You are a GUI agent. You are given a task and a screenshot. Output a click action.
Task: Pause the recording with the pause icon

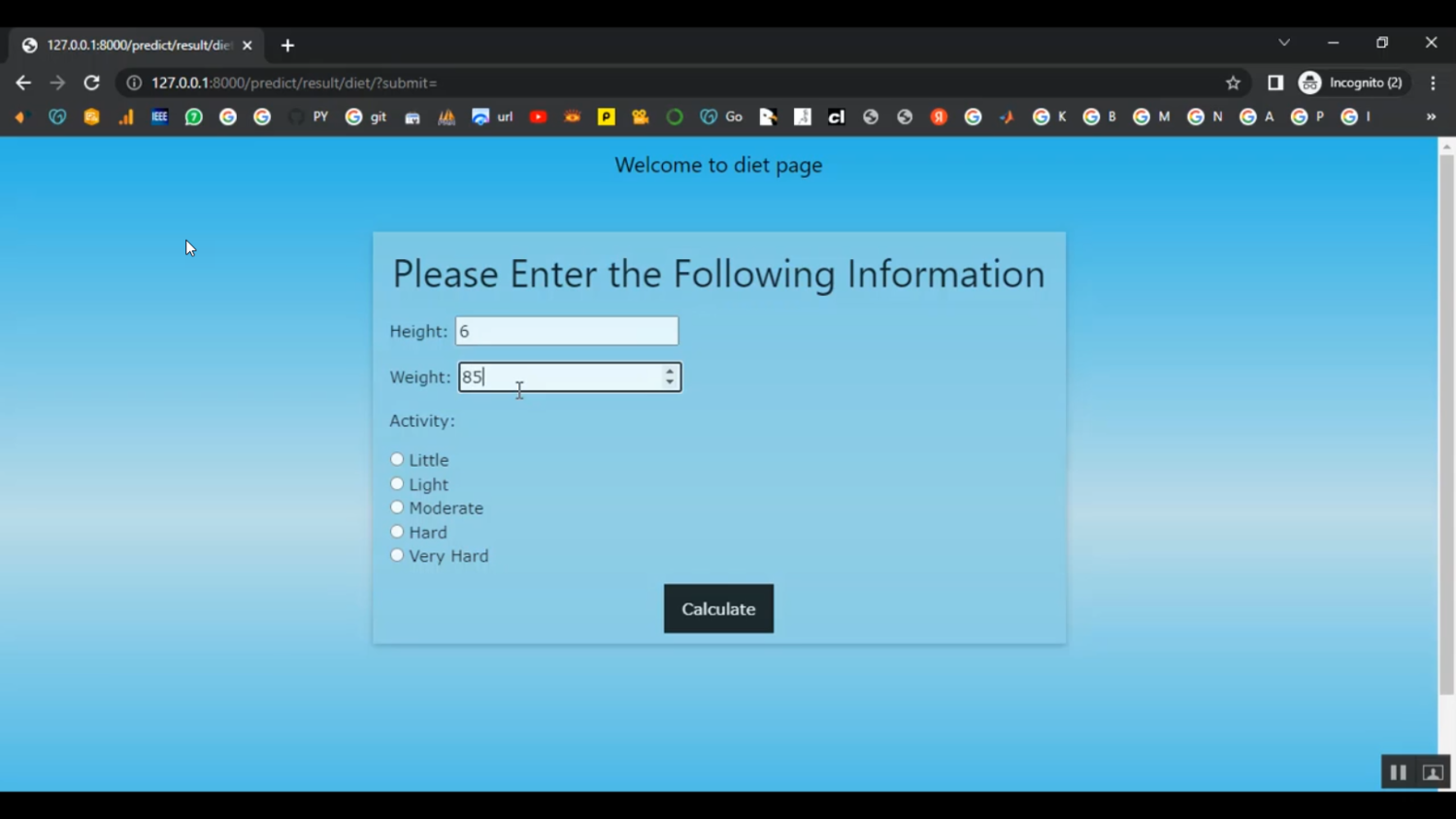pos(1398,772)
